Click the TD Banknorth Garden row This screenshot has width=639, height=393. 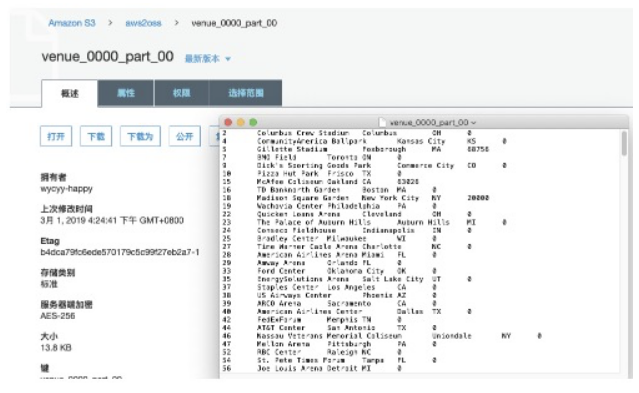click(x=330, y=190)
